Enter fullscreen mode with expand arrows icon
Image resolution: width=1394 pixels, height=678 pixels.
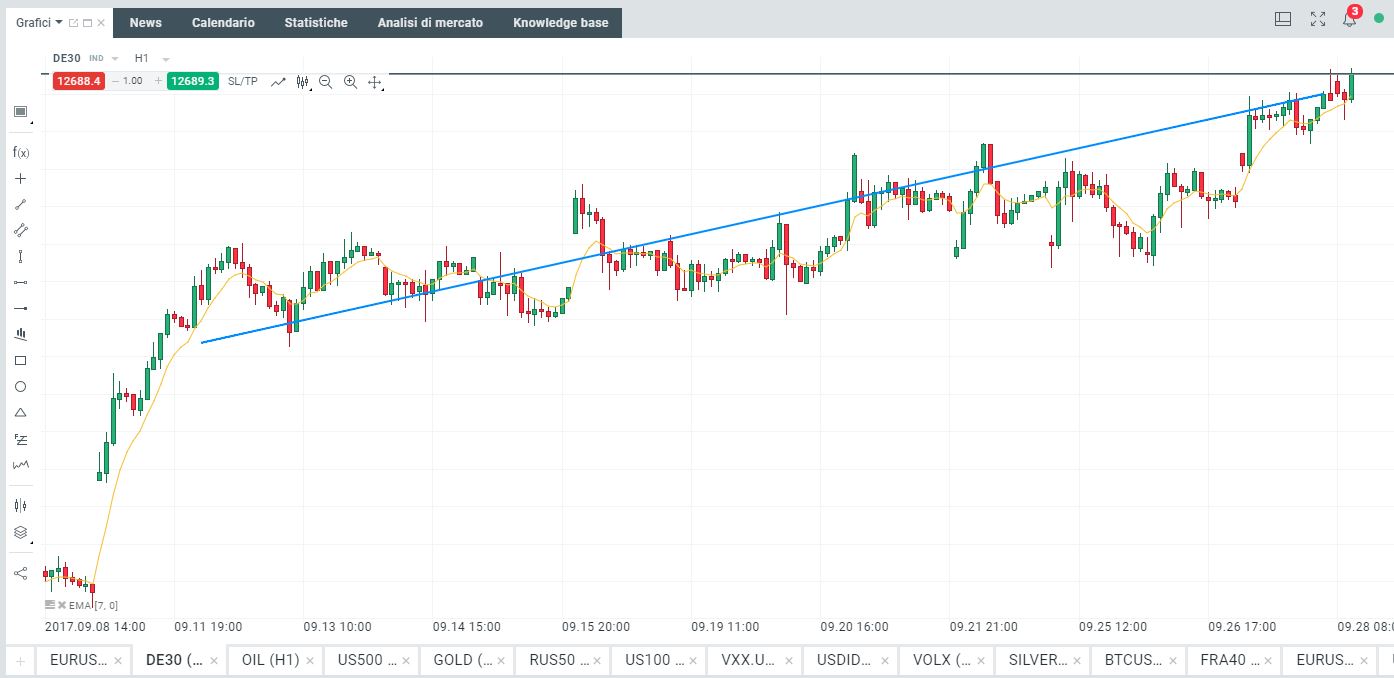[x=1318, y=19]
